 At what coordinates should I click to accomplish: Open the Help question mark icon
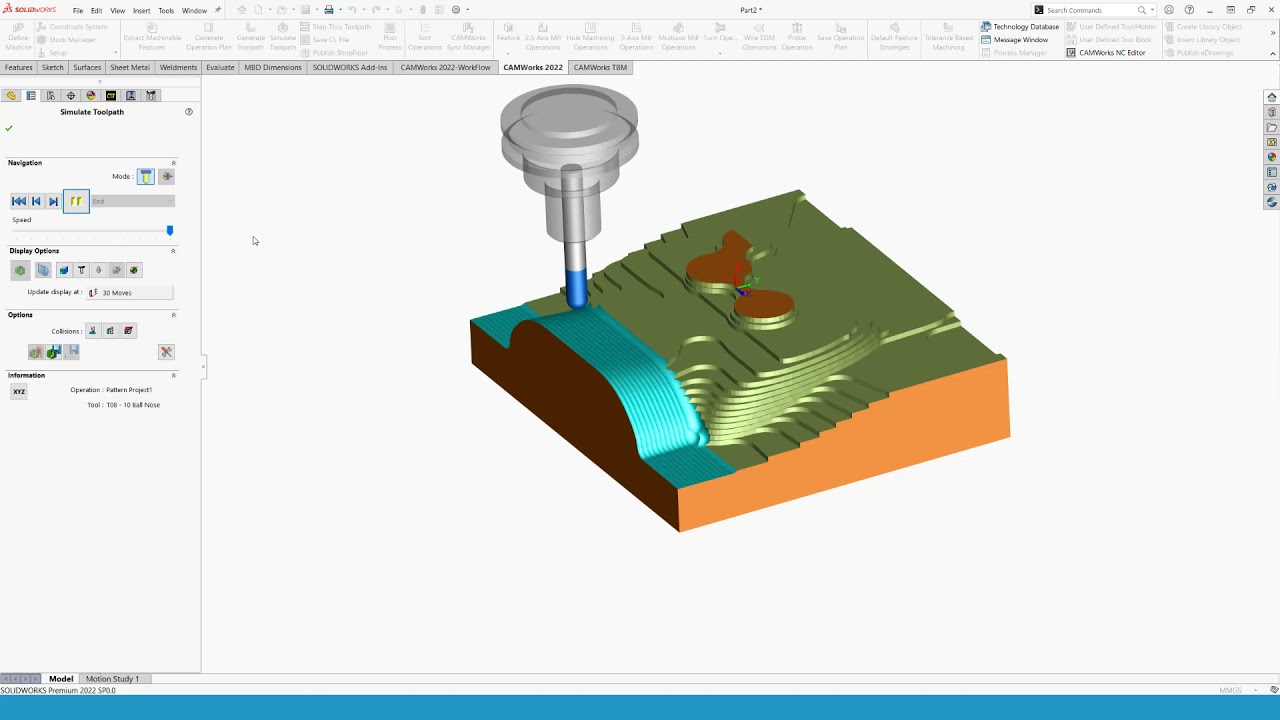pos(1189,10)
